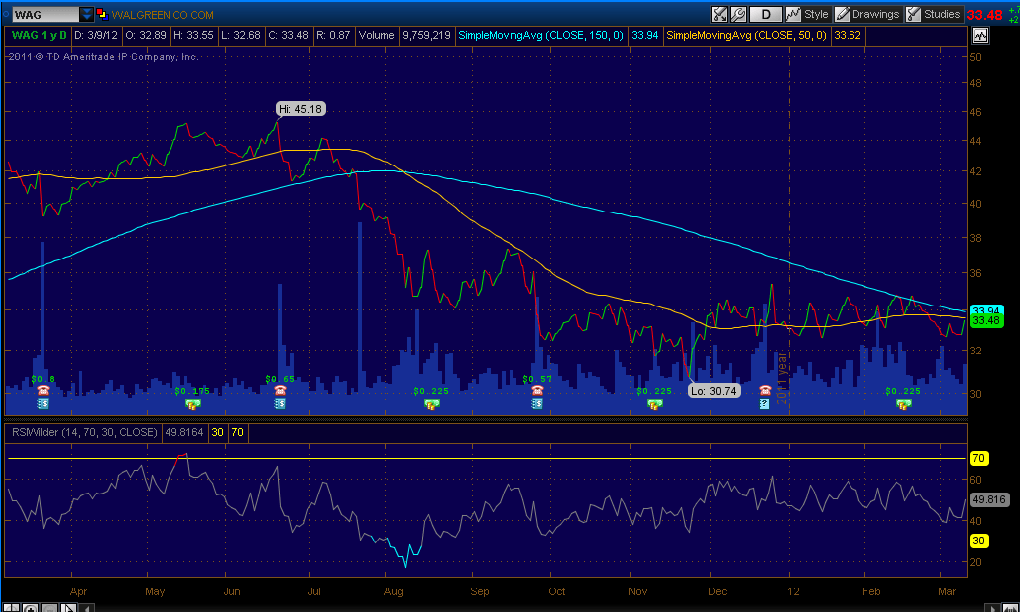Click the RSIWilder study label
Image resolution: width=1020 pixels, height=612 pixels.
pos(85,432)
